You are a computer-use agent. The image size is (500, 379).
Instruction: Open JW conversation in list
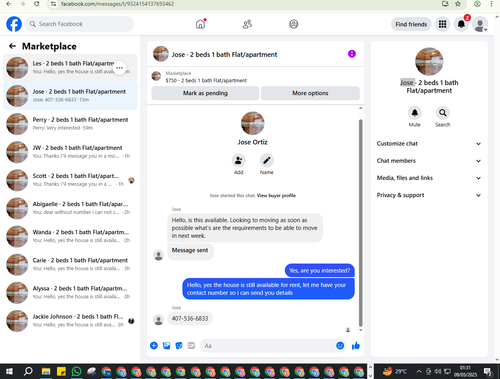70,152
